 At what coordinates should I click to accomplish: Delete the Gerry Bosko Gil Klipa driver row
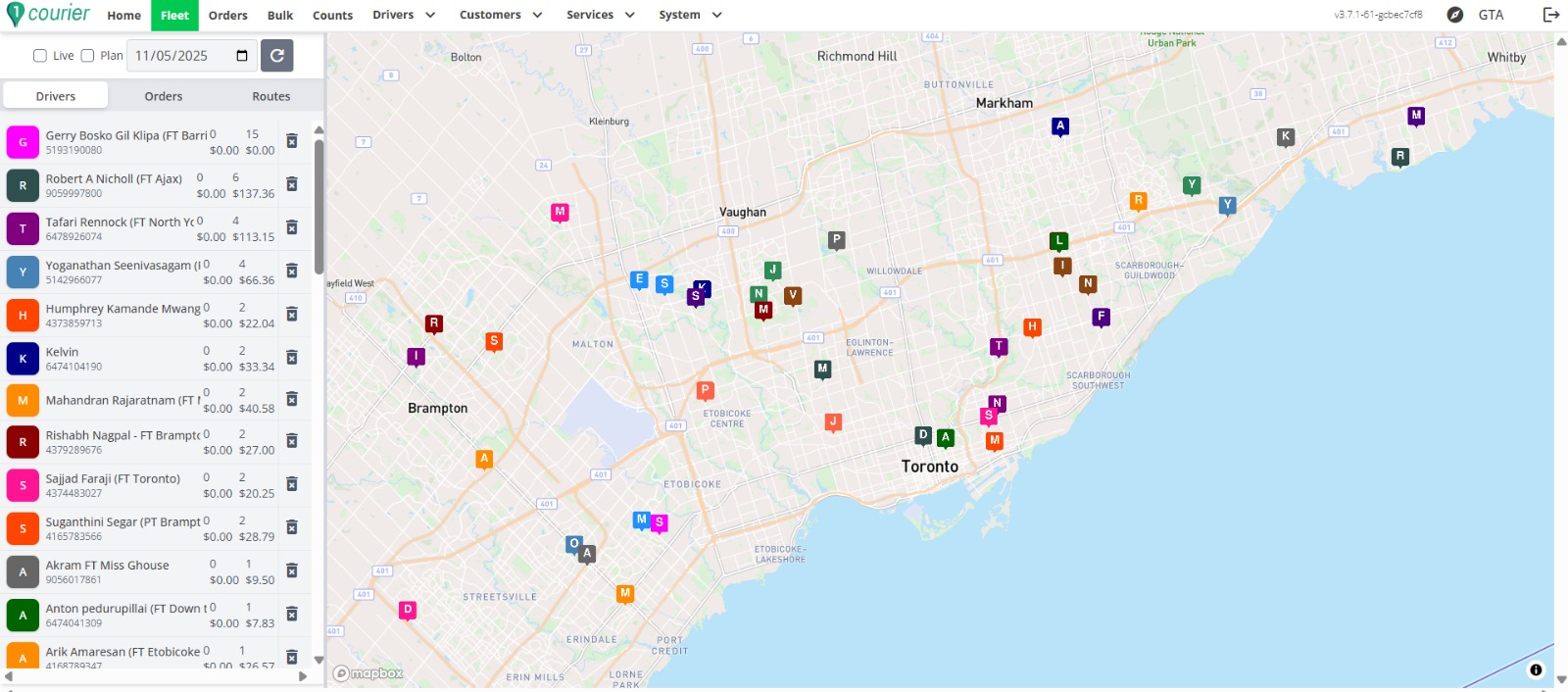pos(291,141)
